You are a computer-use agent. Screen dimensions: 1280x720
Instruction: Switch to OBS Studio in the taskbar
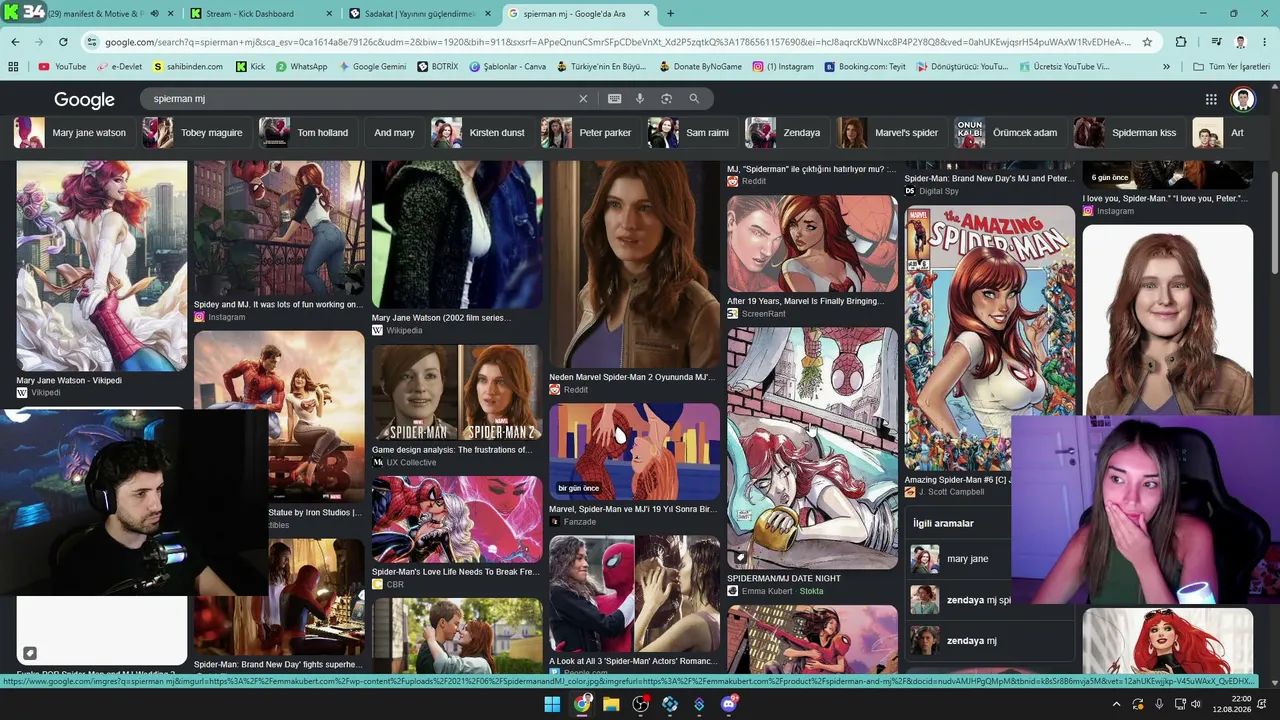click(x=640, y=704)
